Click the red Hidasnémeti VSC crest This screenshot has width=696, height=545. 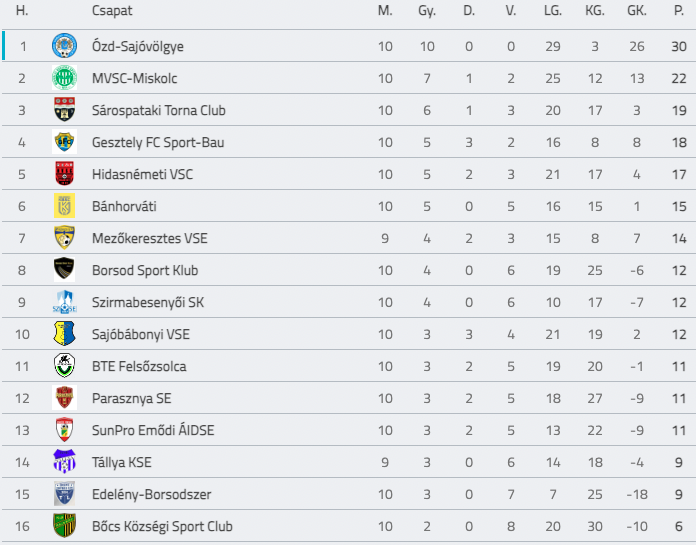[x=64, y=174]
